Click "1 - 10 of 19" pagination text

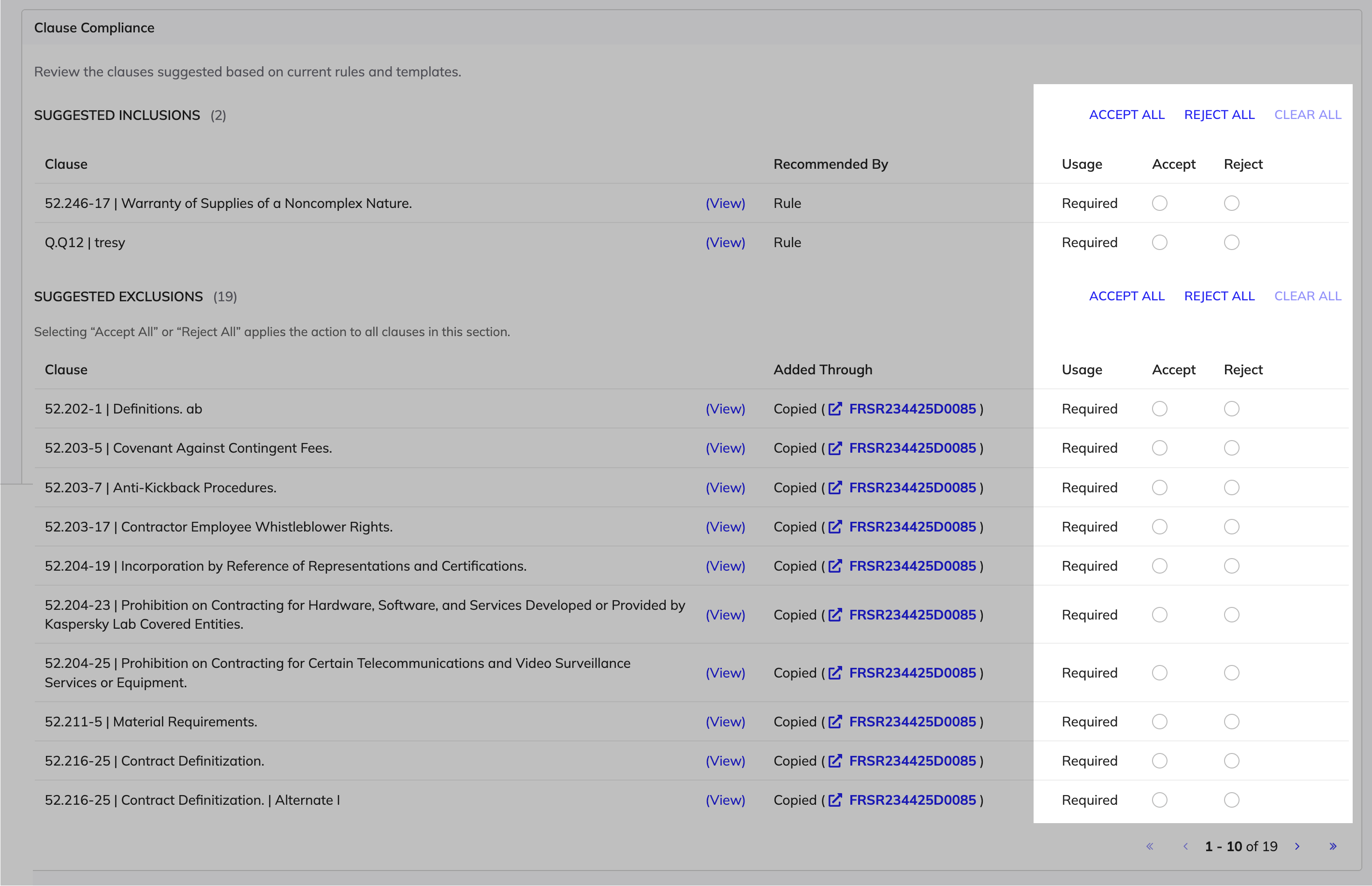pyautogui.click(x=1241, y=846)
